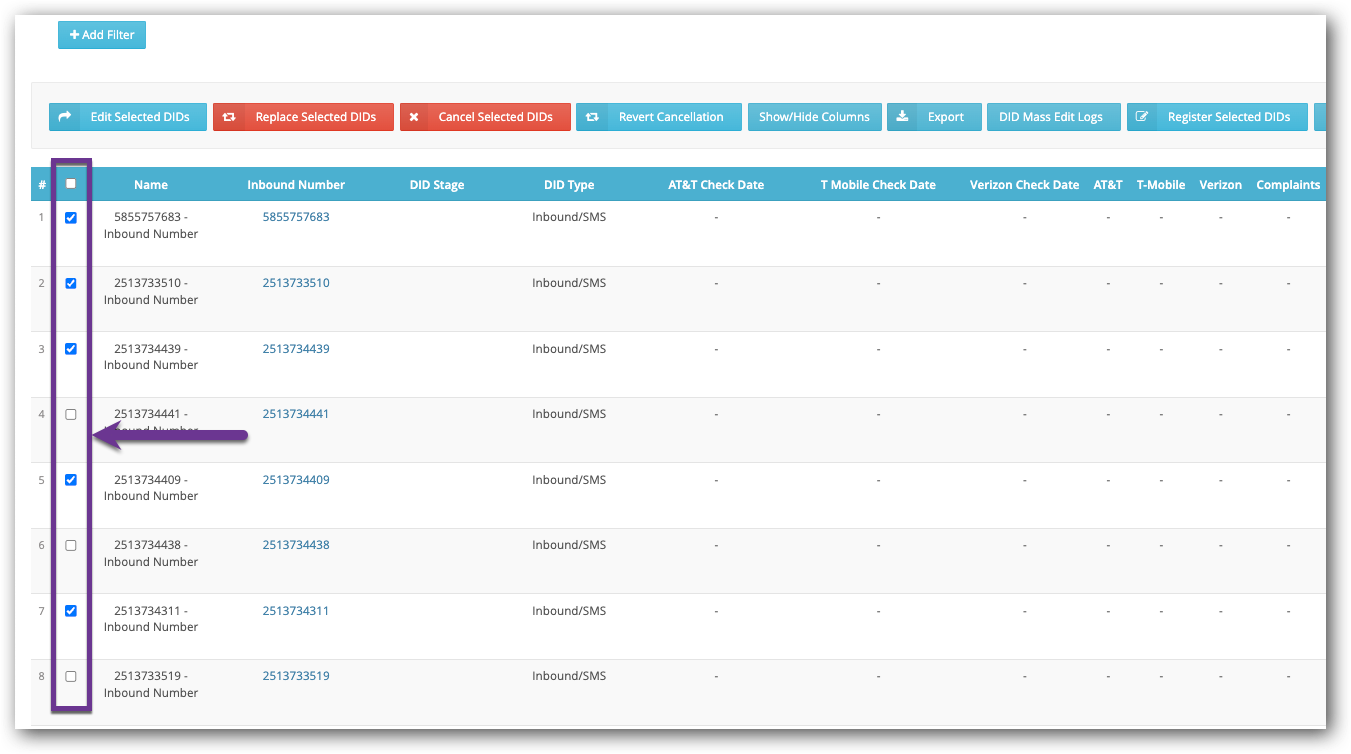Uncheck the checkbox for 2513733510

pyautogui.click(x=71, y=284)
